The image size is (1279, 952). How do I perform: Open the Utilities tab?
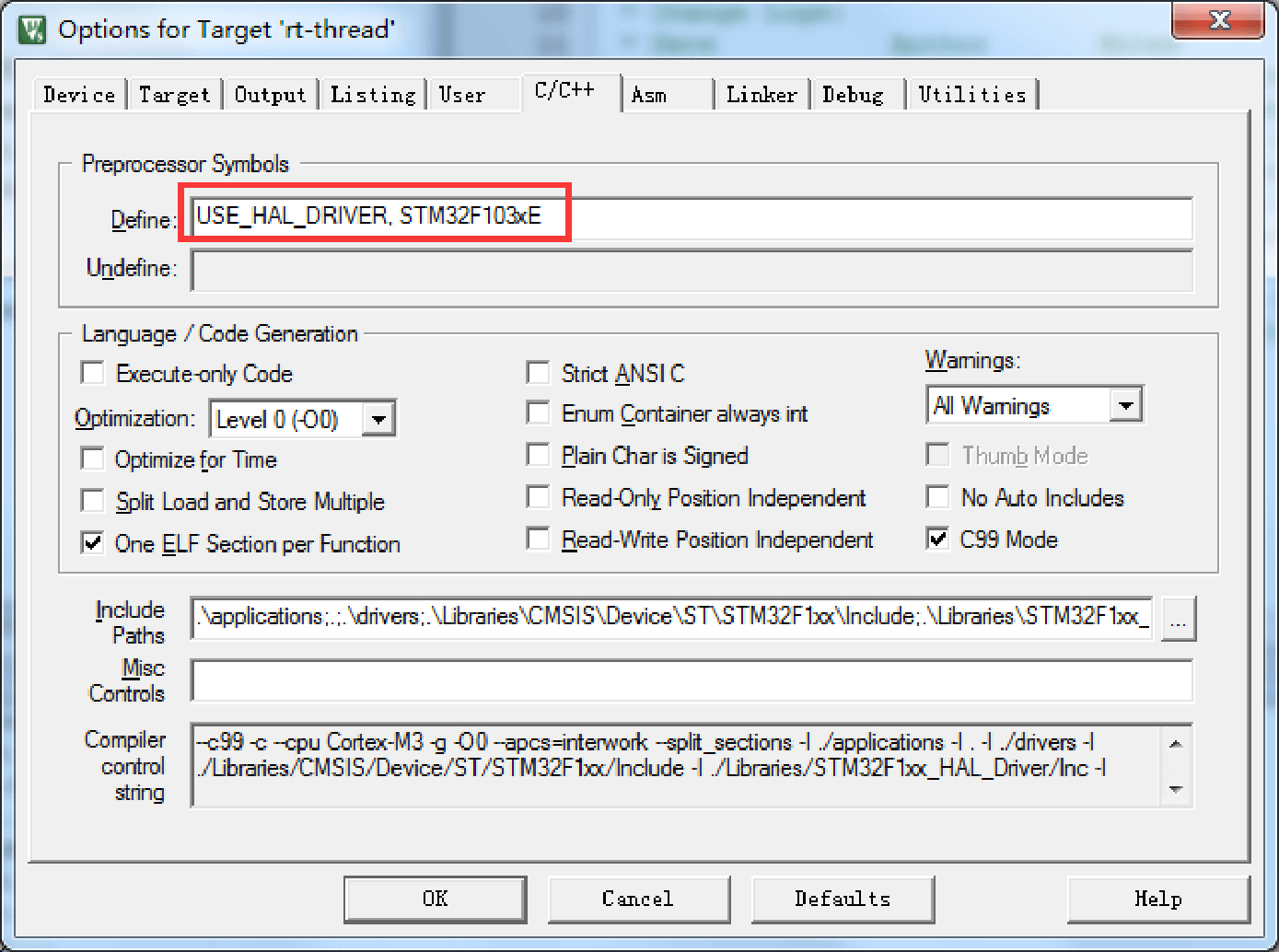click(x=972, y=95)
